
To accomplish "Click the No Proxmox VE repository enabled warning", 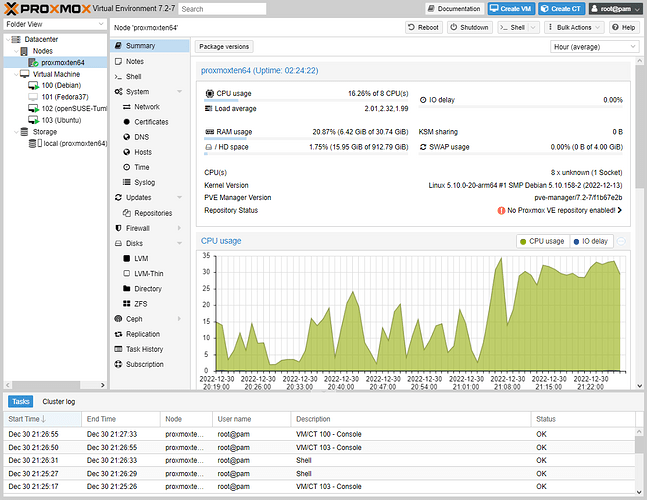I will [x=560, y=210].
